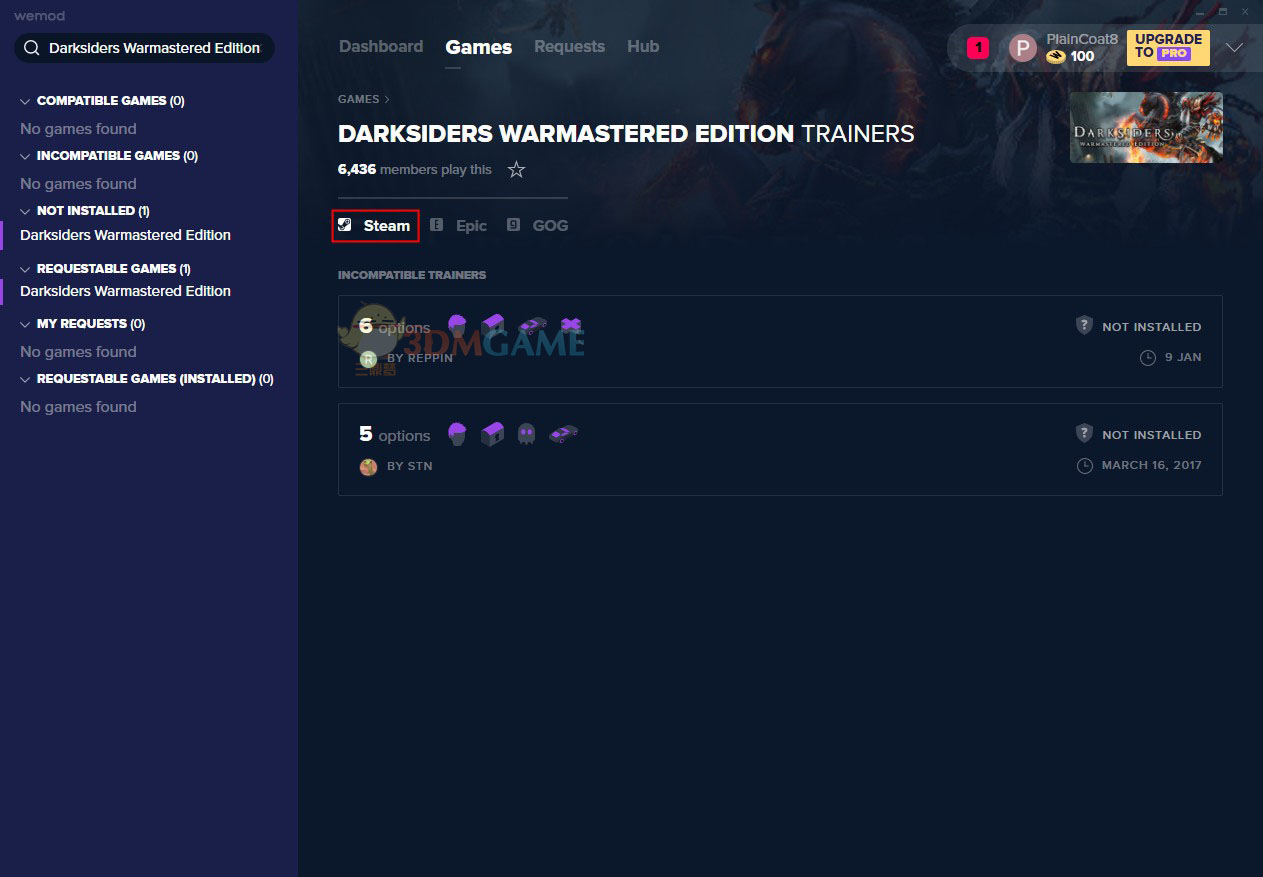
Task: Maximize the WeMod window
Action: (x=1223, y=11)
